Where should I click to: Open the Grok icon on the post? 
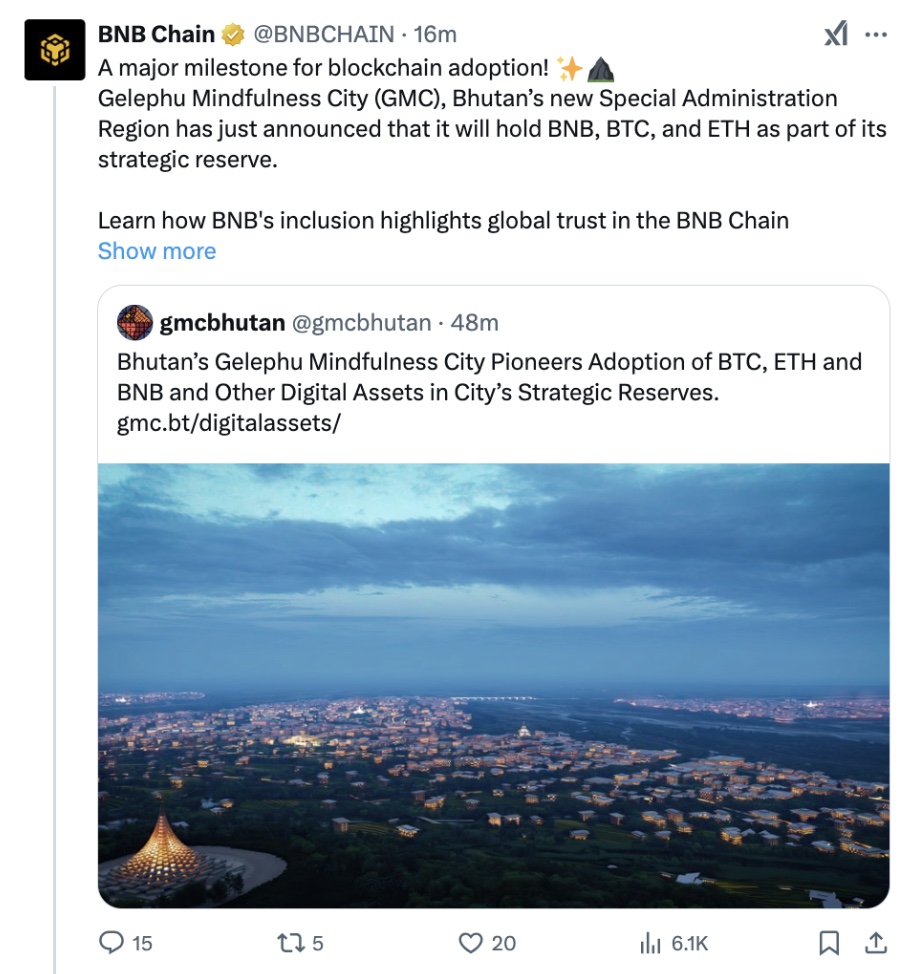point(836,35)
